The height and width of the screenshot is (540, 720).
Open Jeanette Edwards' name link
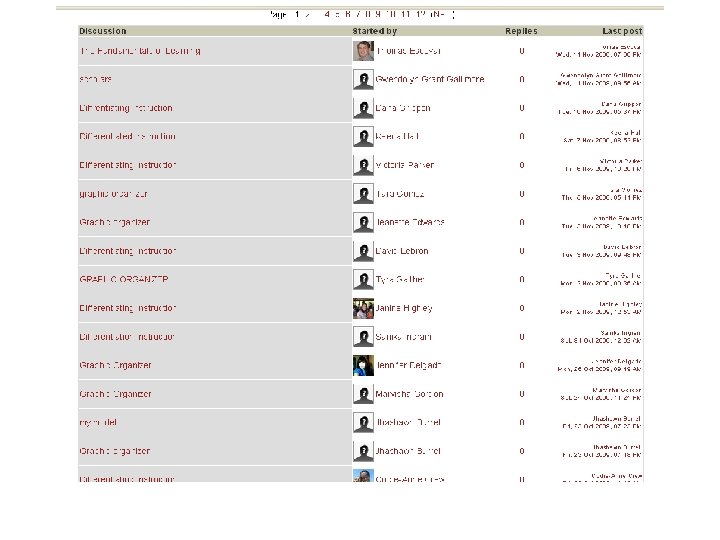tap(410, 222)
